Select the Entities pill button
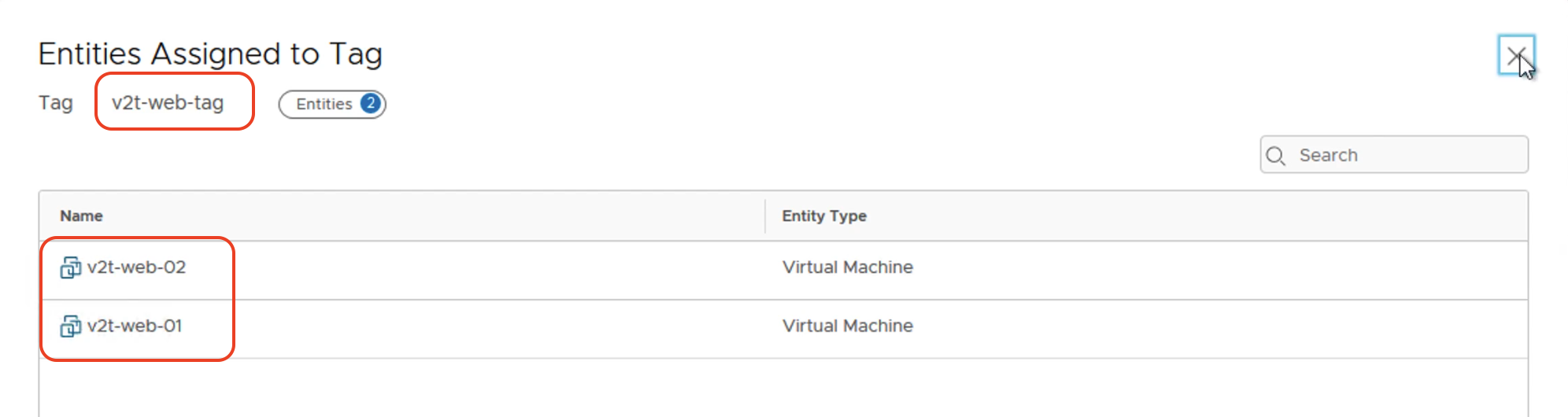Image resolution: width=1568 pixels, height=417 pixels. pyautogui.click(x=332, y=104)
